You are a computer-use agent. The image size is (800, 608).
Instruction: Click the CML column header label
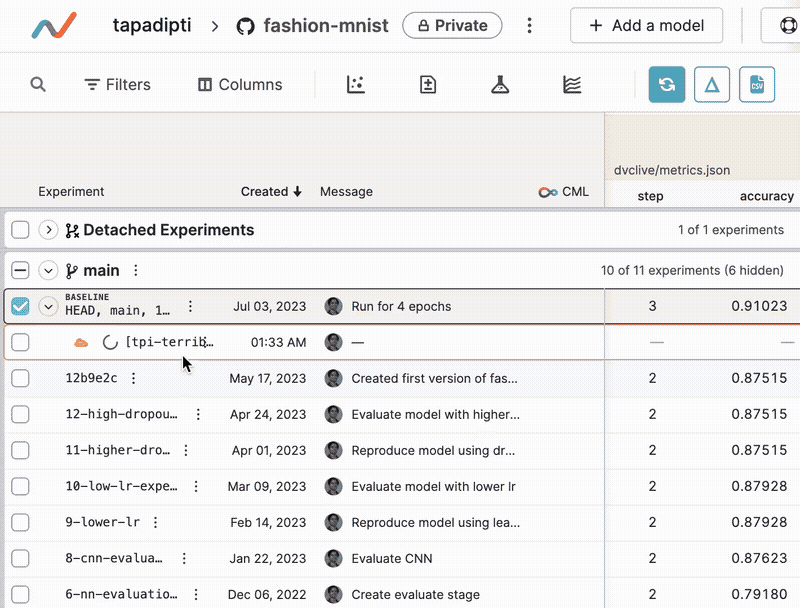[575, 192]
